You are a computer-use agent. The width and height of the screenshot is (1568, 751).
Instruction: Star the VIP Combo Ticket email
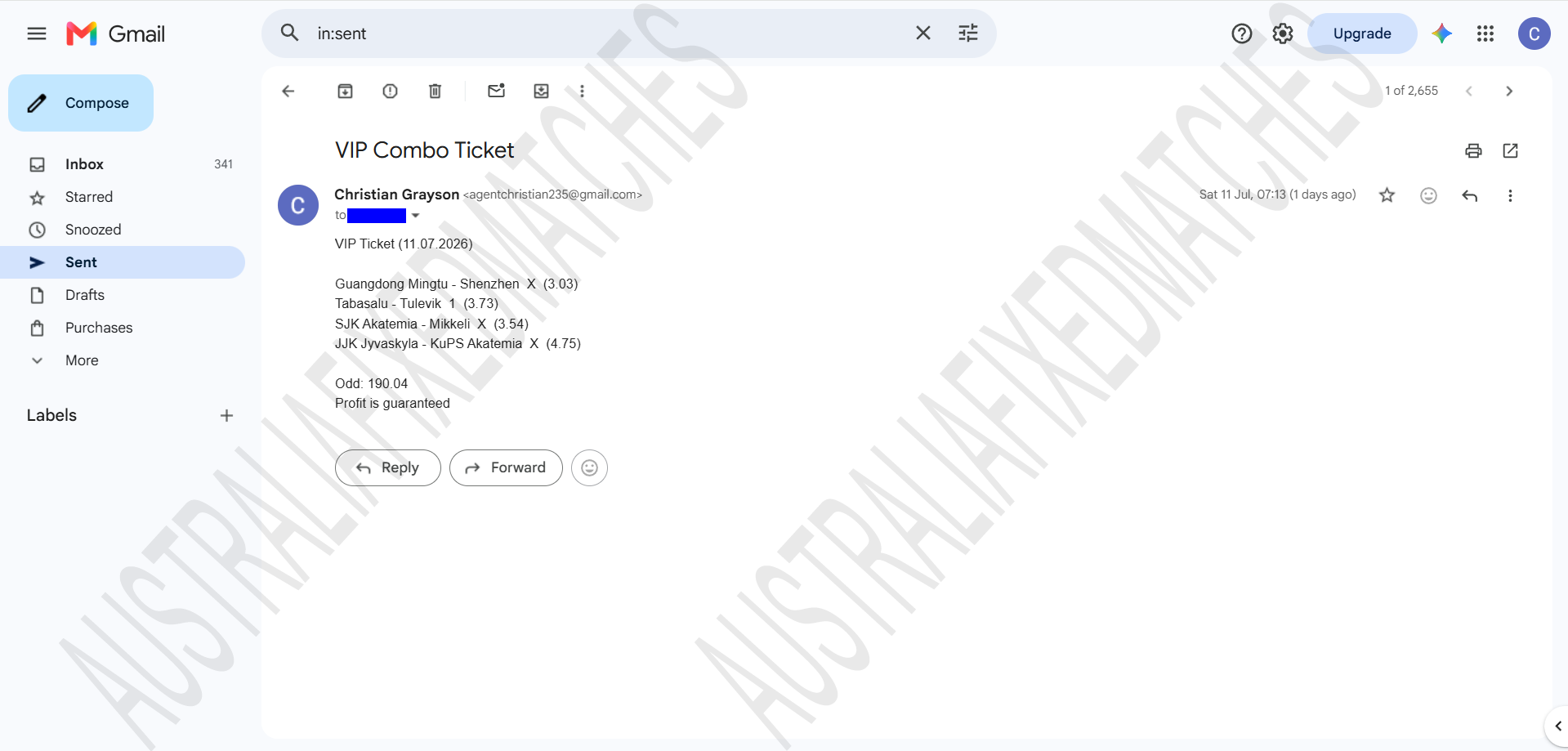point(1387,195)
